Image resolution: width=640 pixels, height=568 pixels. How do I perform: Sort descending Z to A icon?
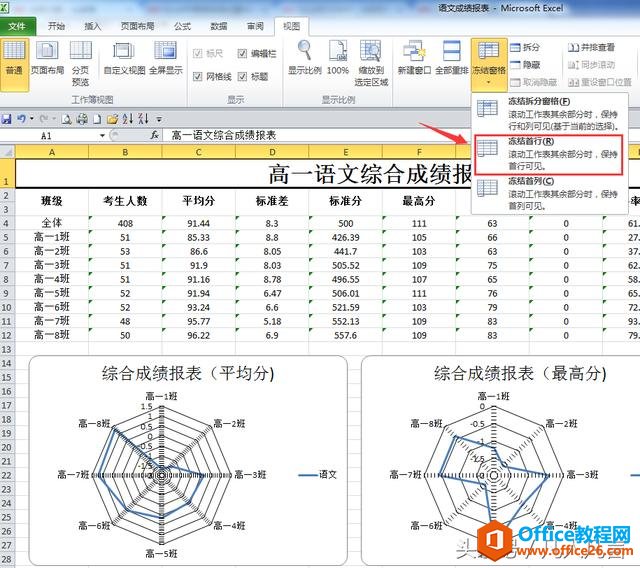pos(143,119)
